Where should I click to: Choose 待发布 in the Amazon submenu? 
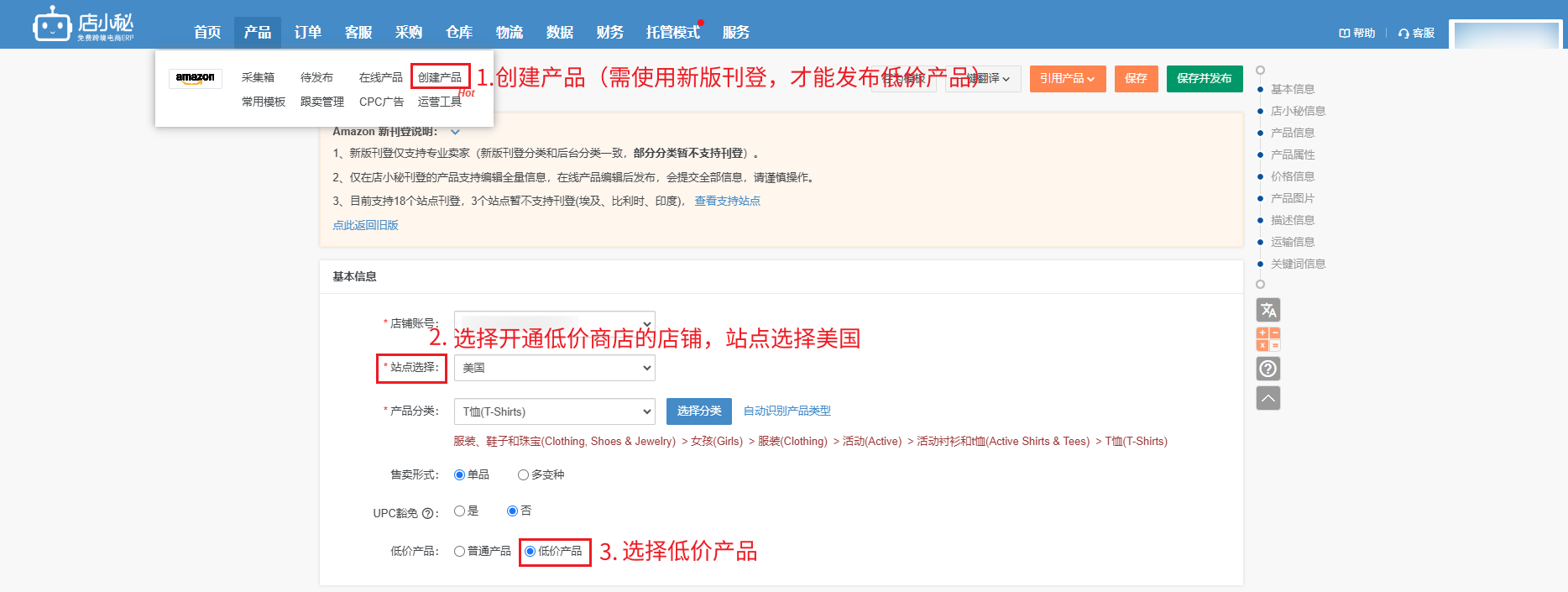pyautogui.click(x=316, y=77)
